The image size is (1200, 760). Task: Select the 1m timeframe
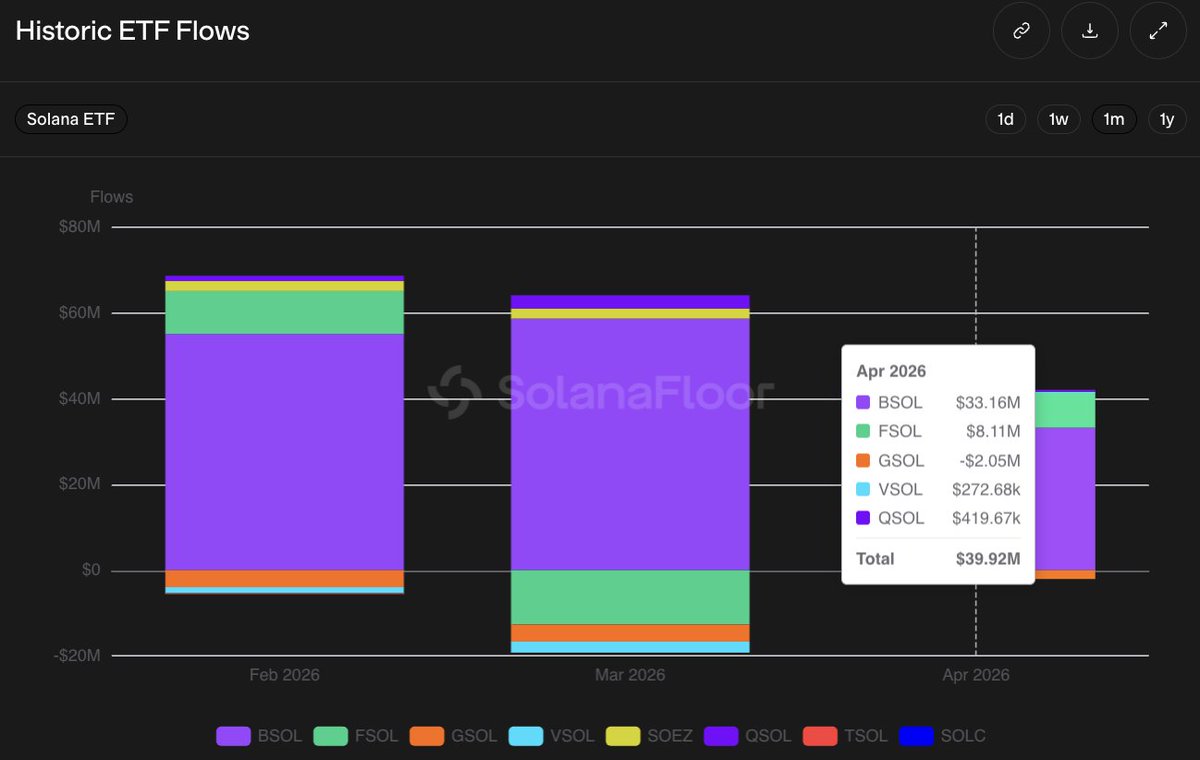[1114, 119]
